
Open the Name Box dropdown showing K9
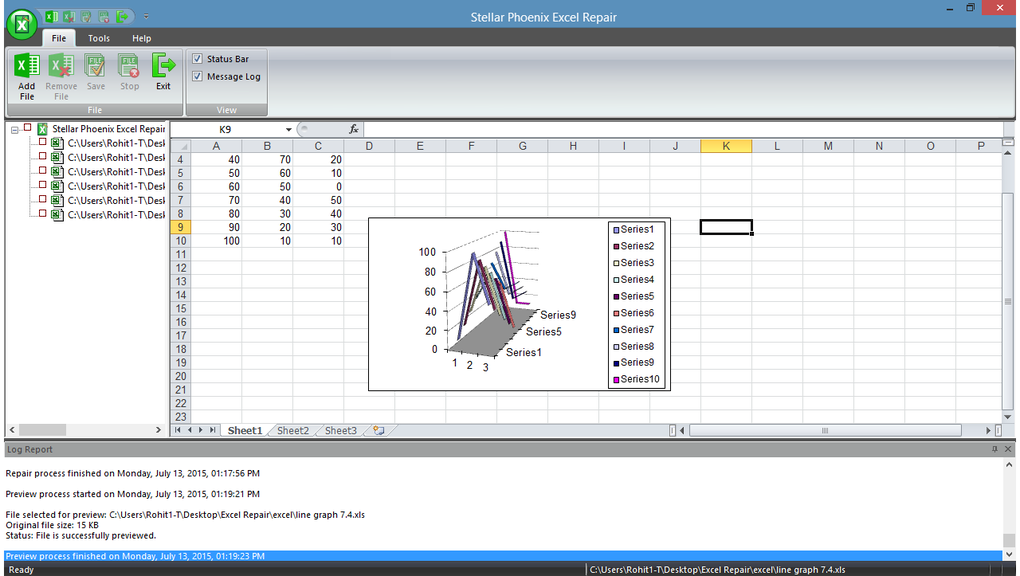288,130
